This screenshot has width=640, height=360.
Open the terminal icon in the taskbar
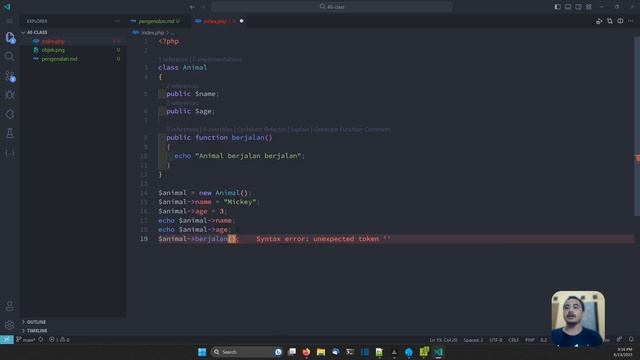tap(350, 352)
